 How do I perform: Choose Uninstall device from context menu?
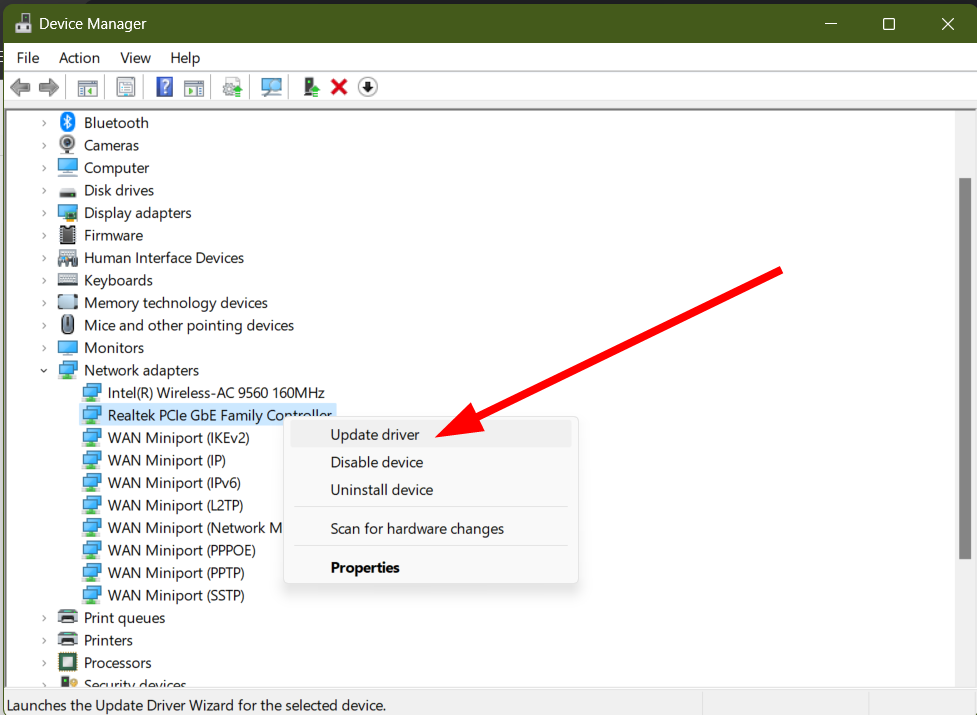click(x=431, y=490)
